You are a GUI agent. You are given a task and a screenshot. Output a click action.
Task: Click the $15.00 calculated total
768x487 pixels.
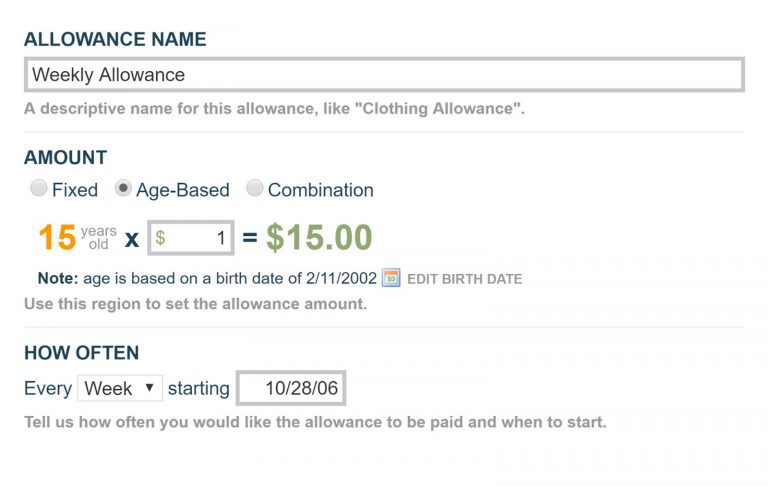(x=319, y=238)
